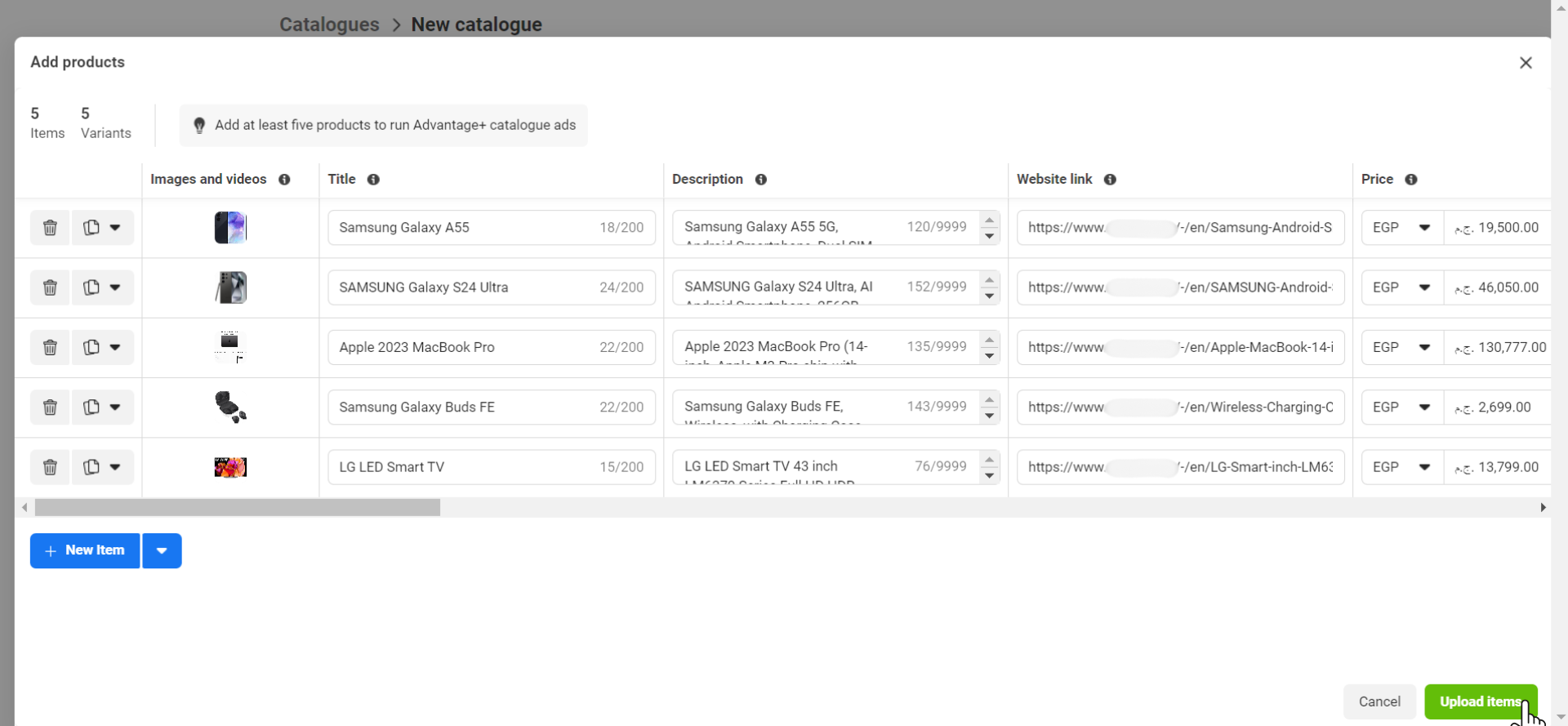Edit the Apple-MacBook-14 website link
The width and height of the screenshot is (1568, 726).
[1181, 347]
